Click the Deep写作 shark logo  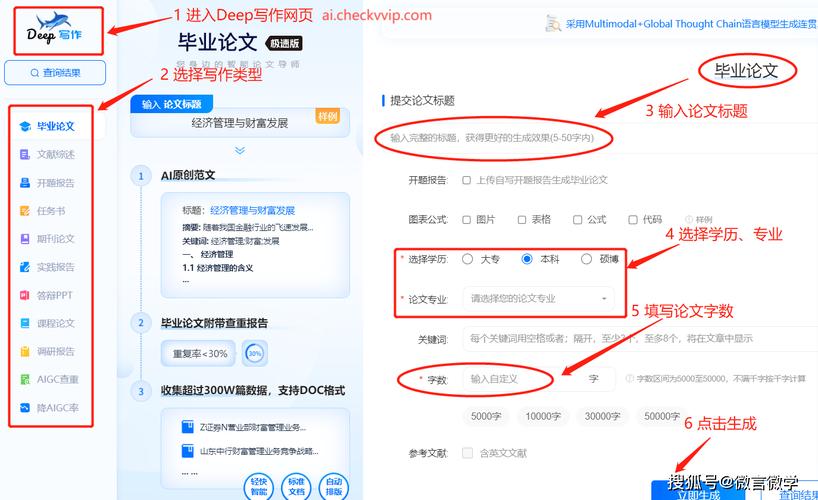[55, 29]
